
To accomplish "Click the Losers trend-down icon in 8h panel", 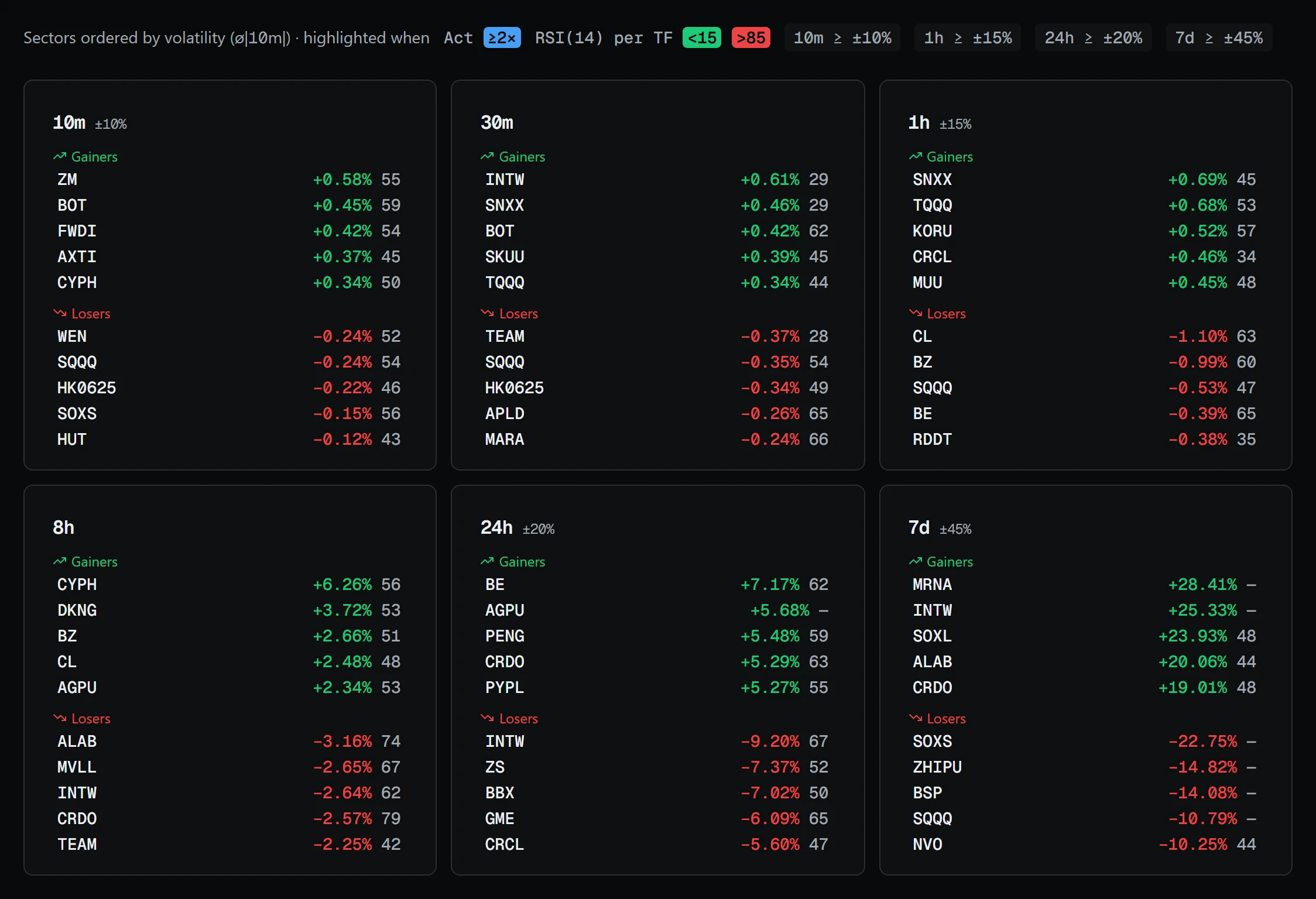I will [60, 718].
